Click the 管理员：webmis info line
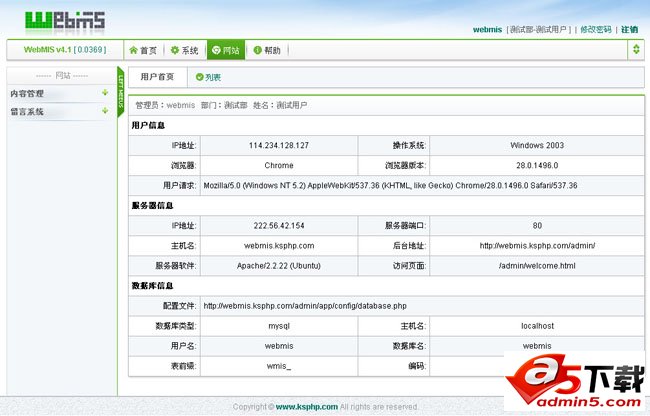The height and width of the screenshot is (416, 650). (221, 105)
